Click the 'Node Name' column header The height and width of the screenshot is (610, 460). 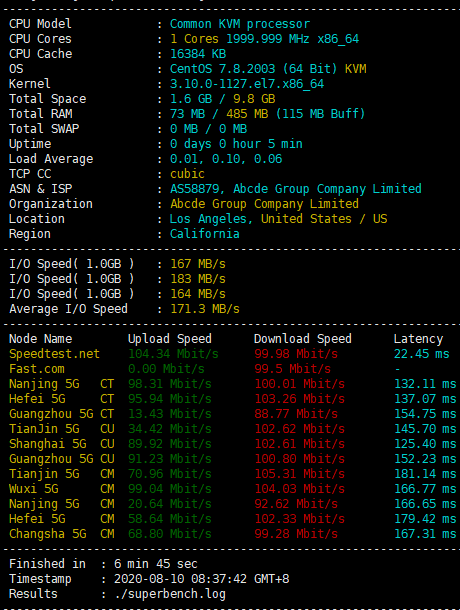point(40,339)
